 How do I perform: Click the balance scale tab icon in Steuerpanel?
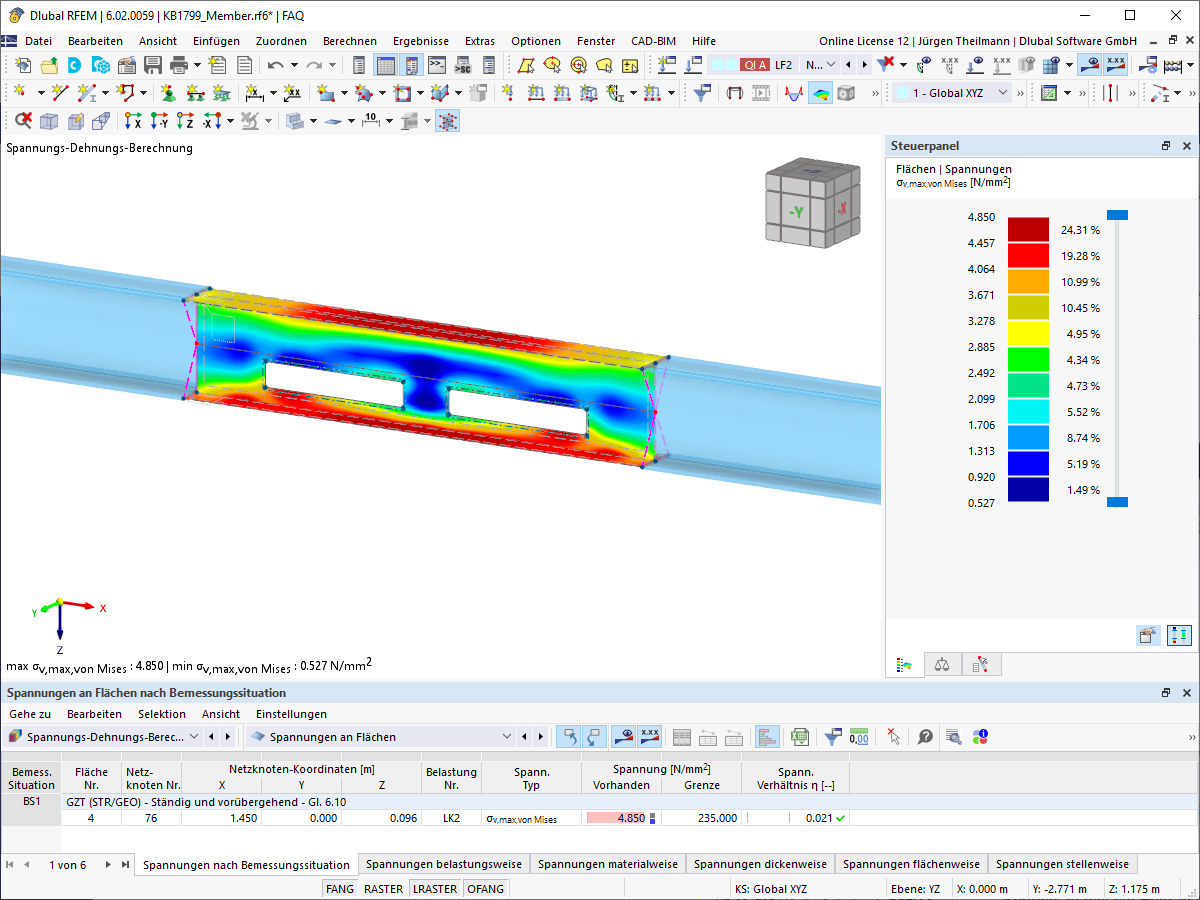point(942,664)
